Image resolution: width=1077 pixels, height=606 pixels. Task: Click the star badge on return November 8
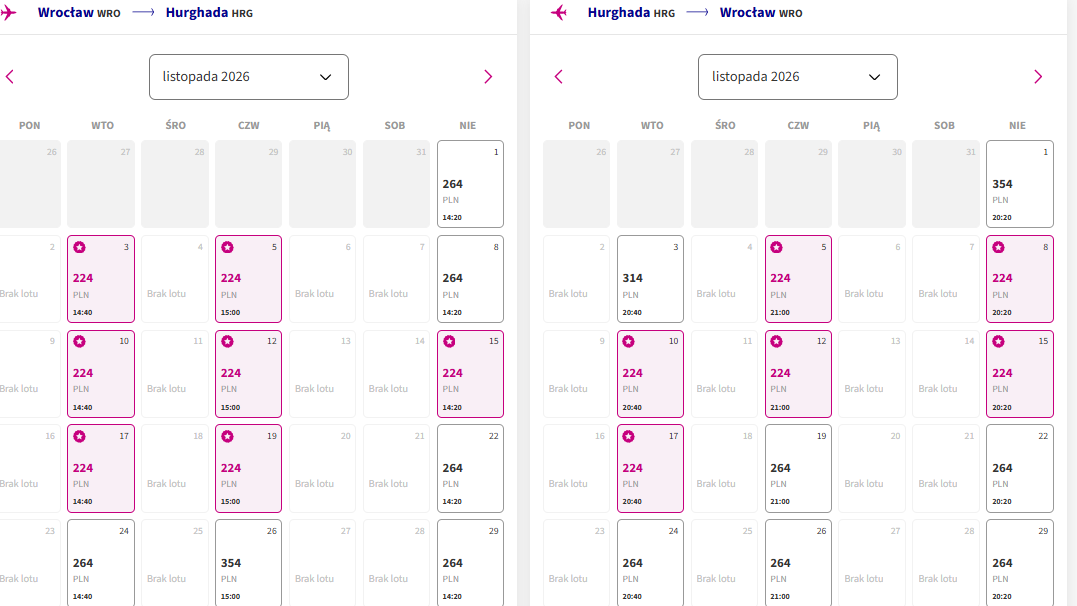point(999,247)
